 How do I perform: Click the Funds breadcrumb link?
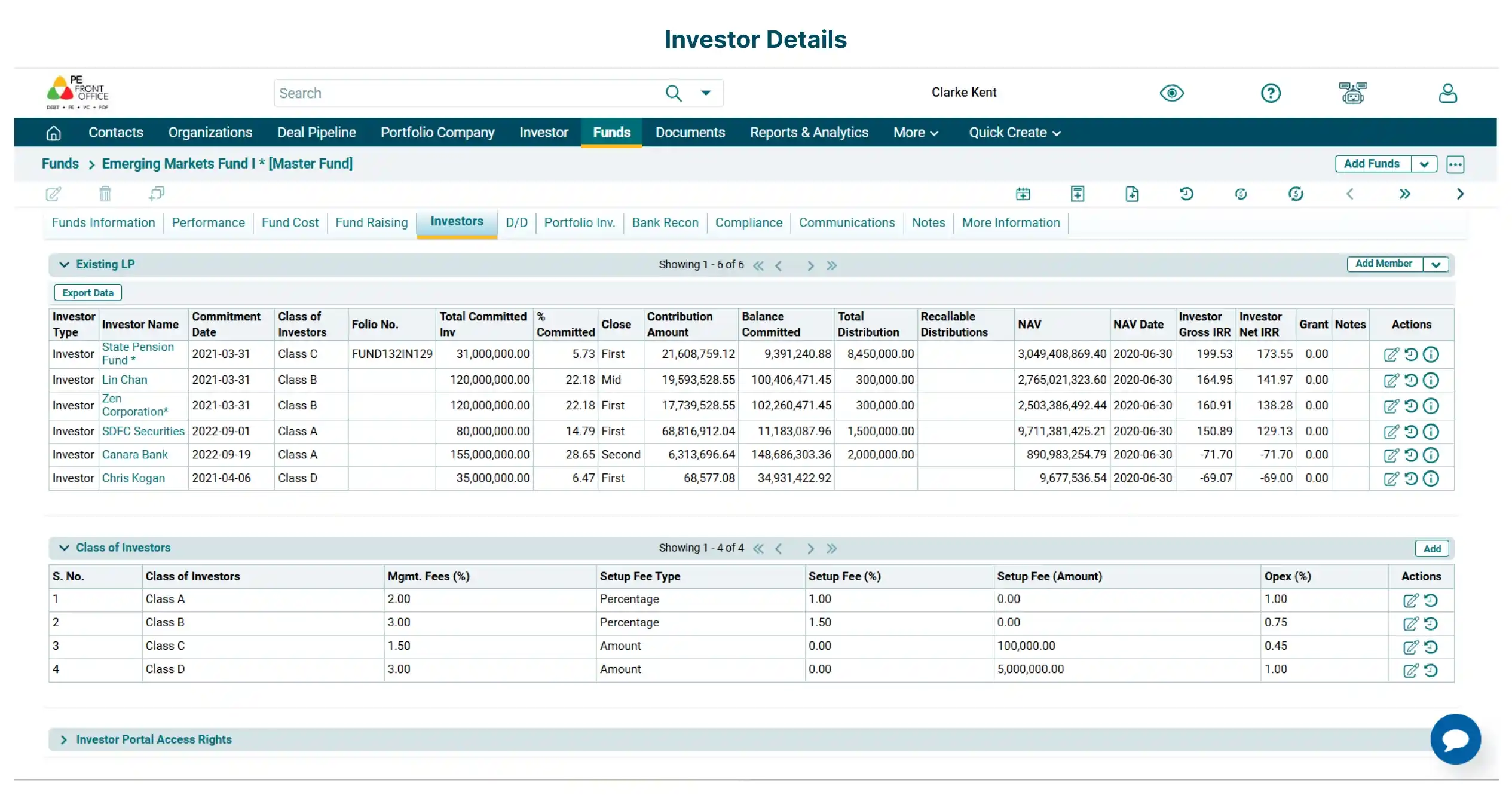click(x=60, y=164)
